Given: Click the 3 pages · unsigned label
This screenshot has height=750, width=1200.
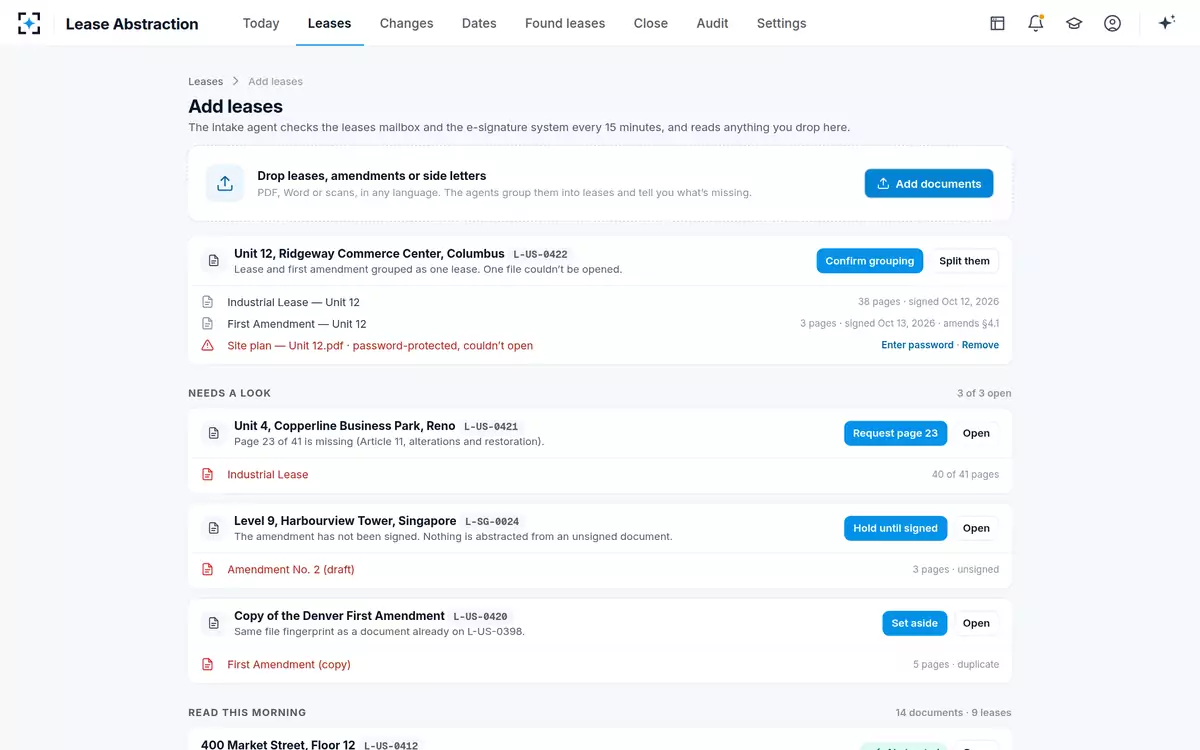Looking at the screenshot, I should point(955,569).
